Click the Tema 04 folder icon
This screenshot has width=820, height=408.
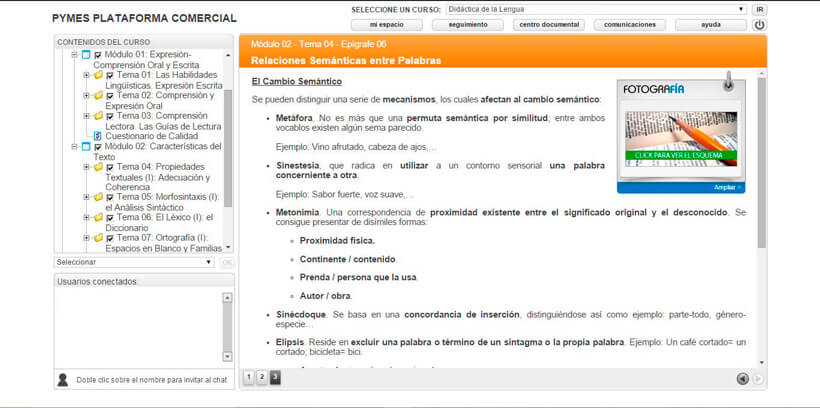(x=98, y=167)
